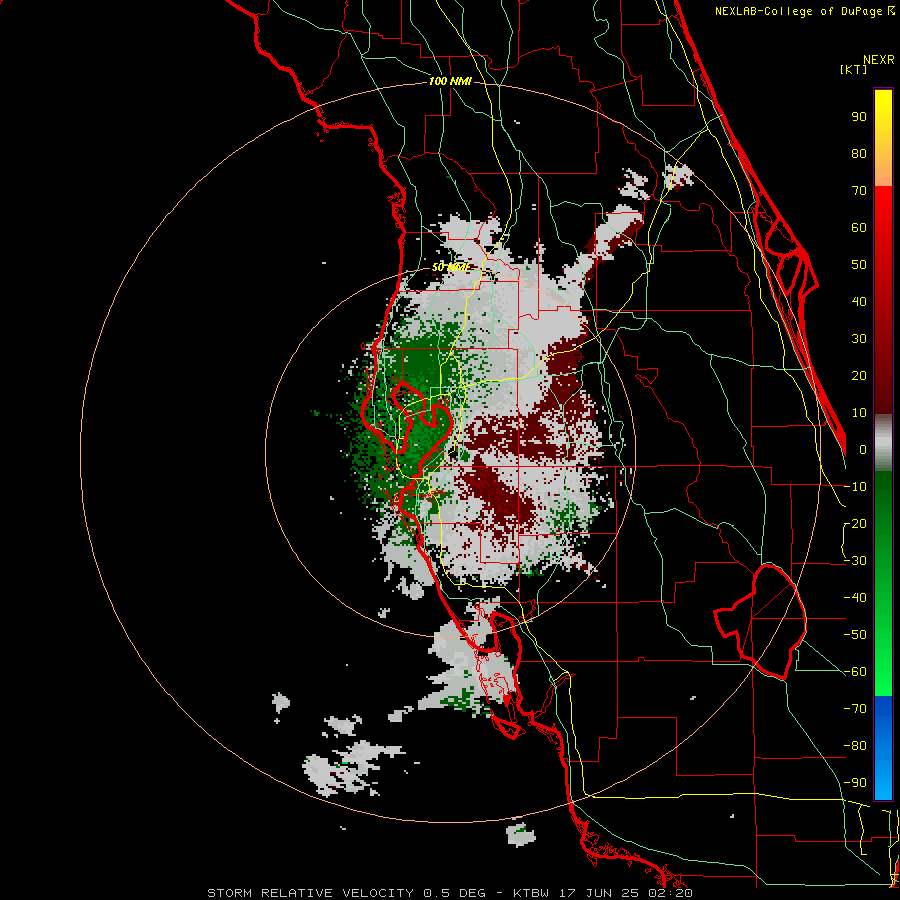Viewport: 900px width, 900px height.
Task: Pick the gray zero-velocity band of the color bar
Action: [883, 443]
